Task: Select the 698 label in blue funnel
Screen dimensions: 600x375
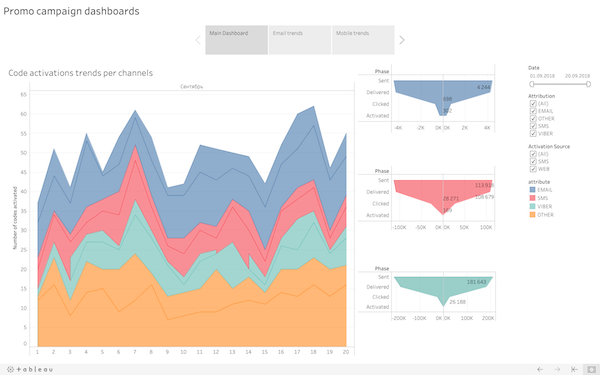Action: pyautogui.click(x=447, y=99)
